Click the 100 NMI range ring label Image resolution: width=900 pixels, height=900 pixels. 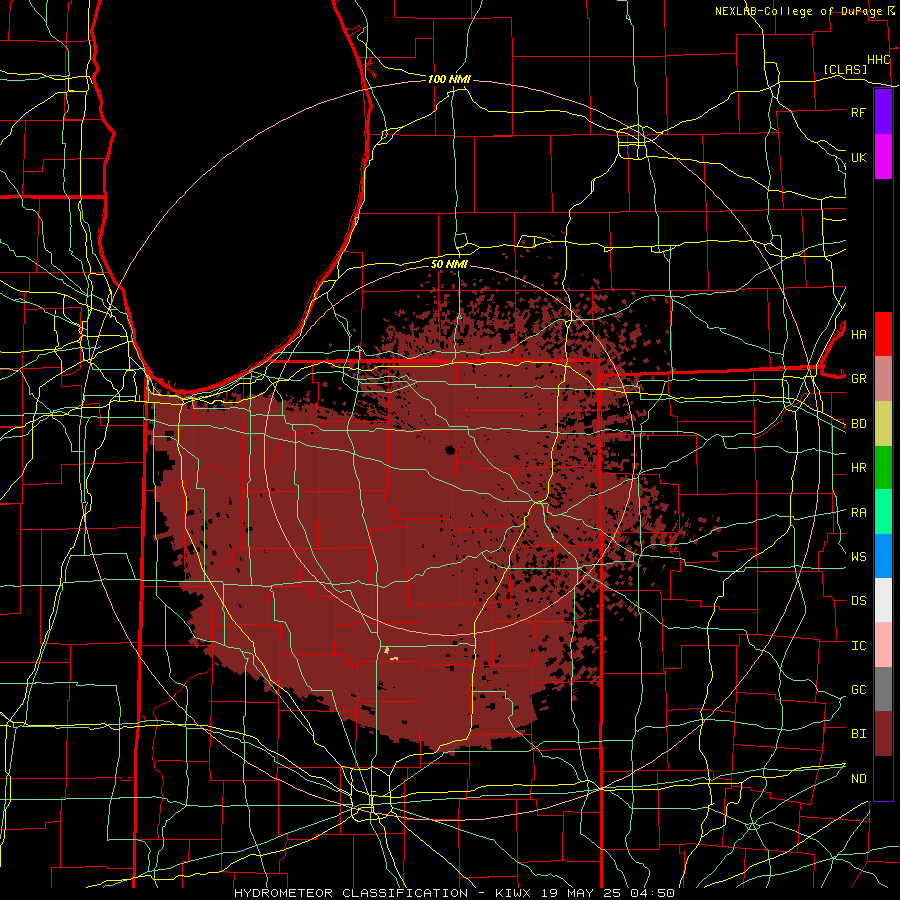pyautogui.click(x=449, y=79)
